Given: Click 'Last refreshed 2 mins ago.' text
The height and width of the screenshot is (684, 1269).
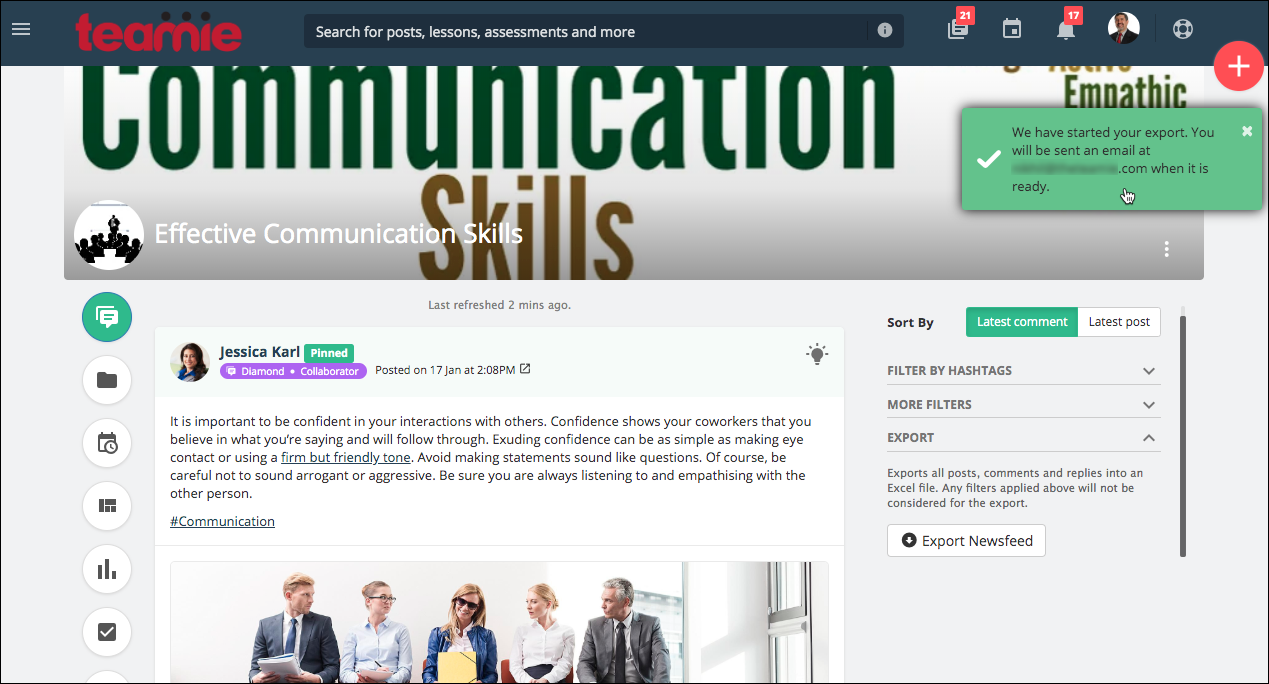Looking at the screenshot, I should click(499, 305).
